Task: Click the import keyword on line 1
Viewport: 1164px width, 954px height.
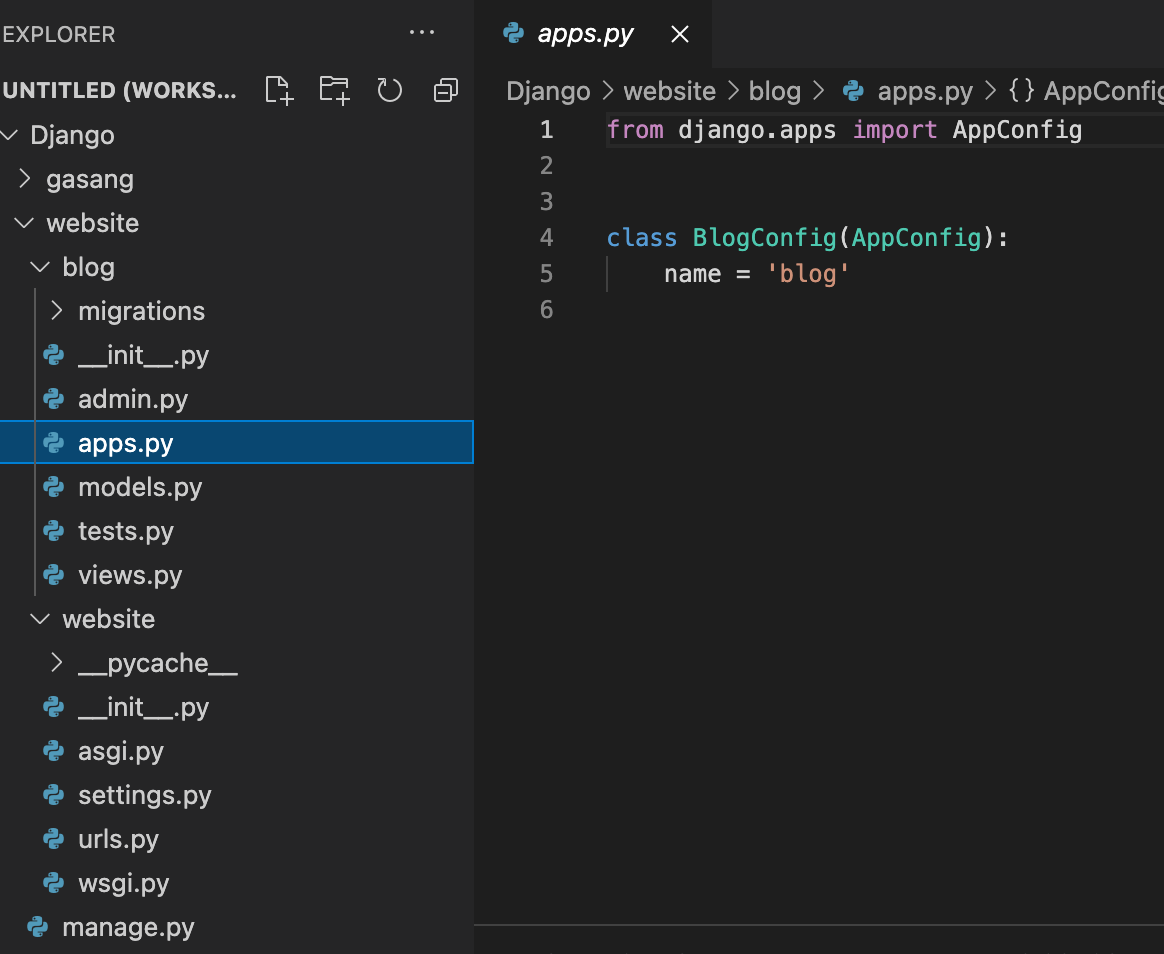Action: (895, 130)
